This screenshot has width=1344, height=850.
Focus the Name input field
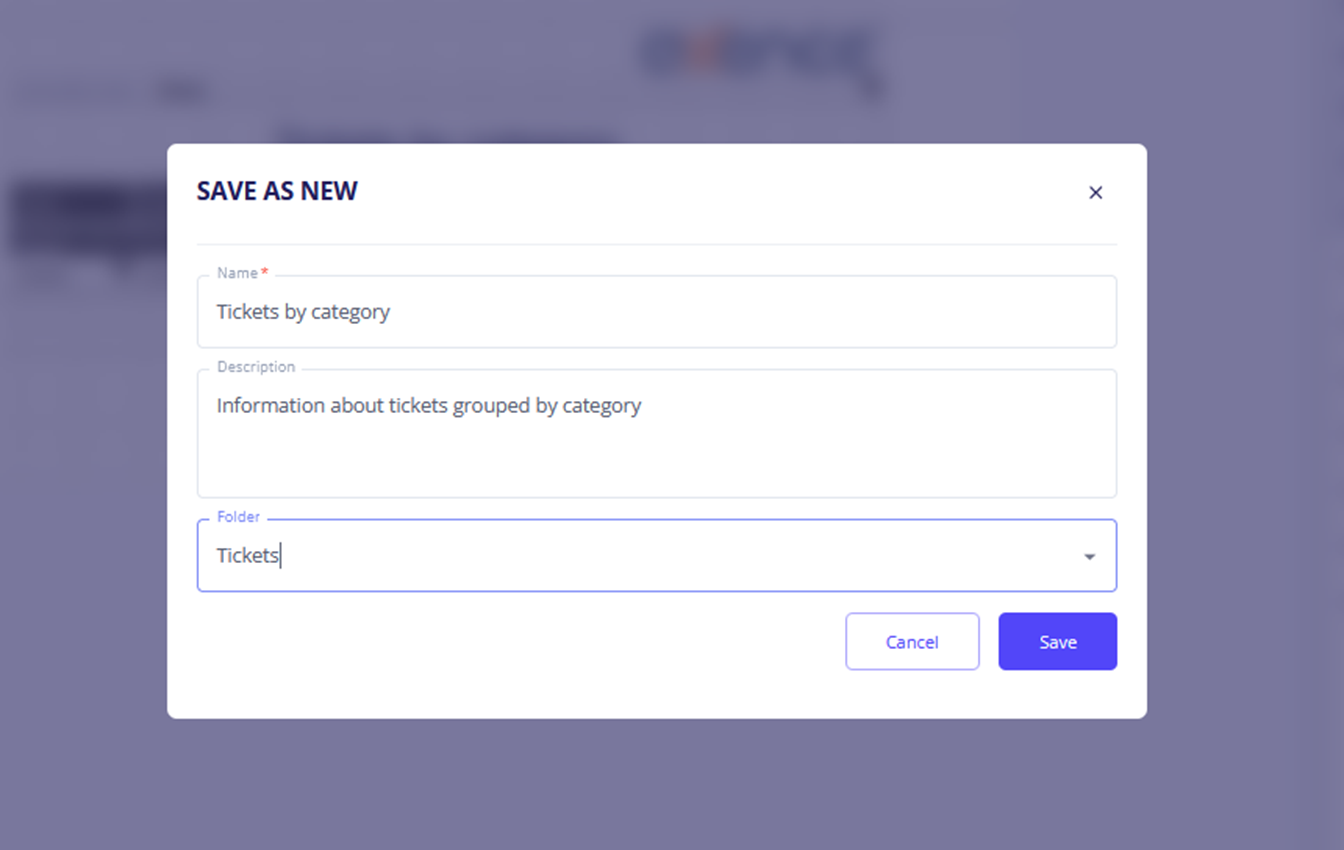click(x=700, y=312)
